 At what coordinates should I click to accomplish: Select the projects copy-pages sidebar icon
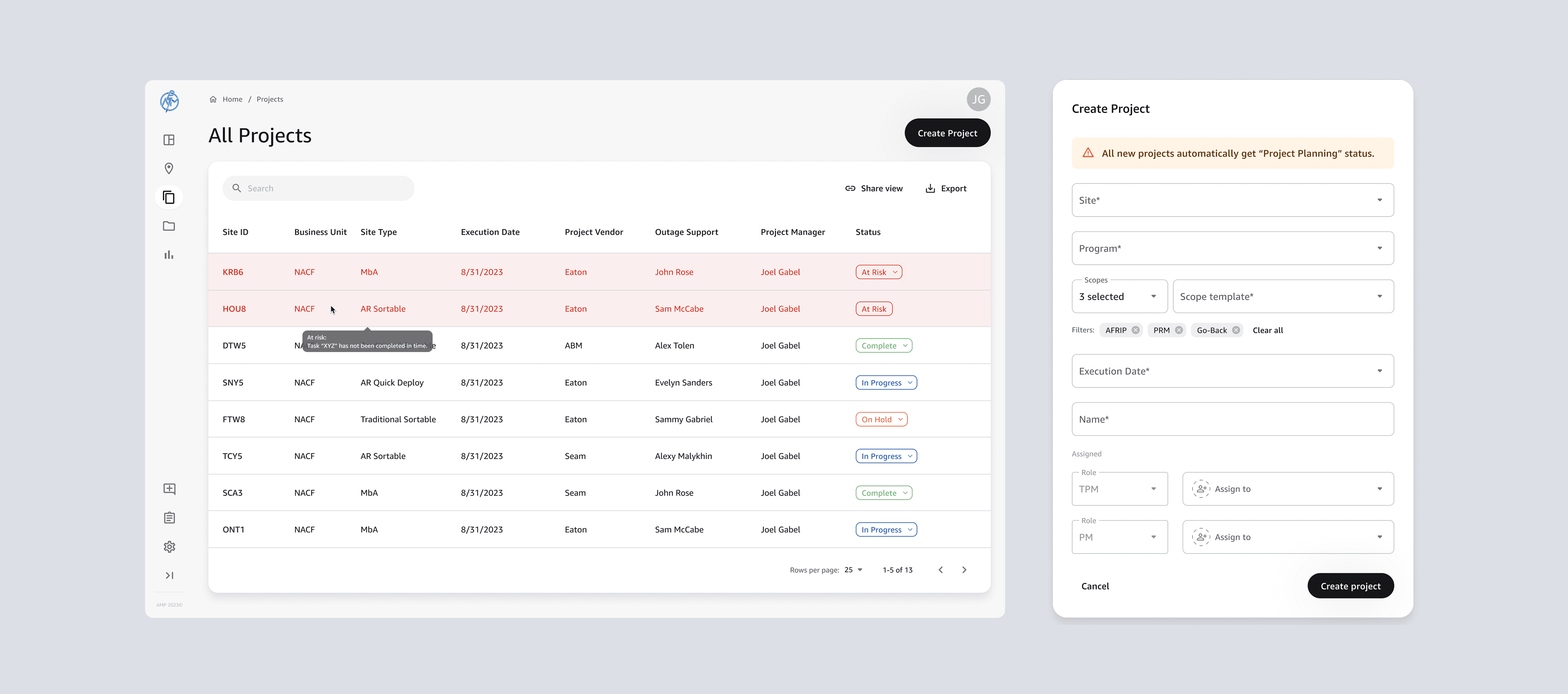[x=169, y=197]
